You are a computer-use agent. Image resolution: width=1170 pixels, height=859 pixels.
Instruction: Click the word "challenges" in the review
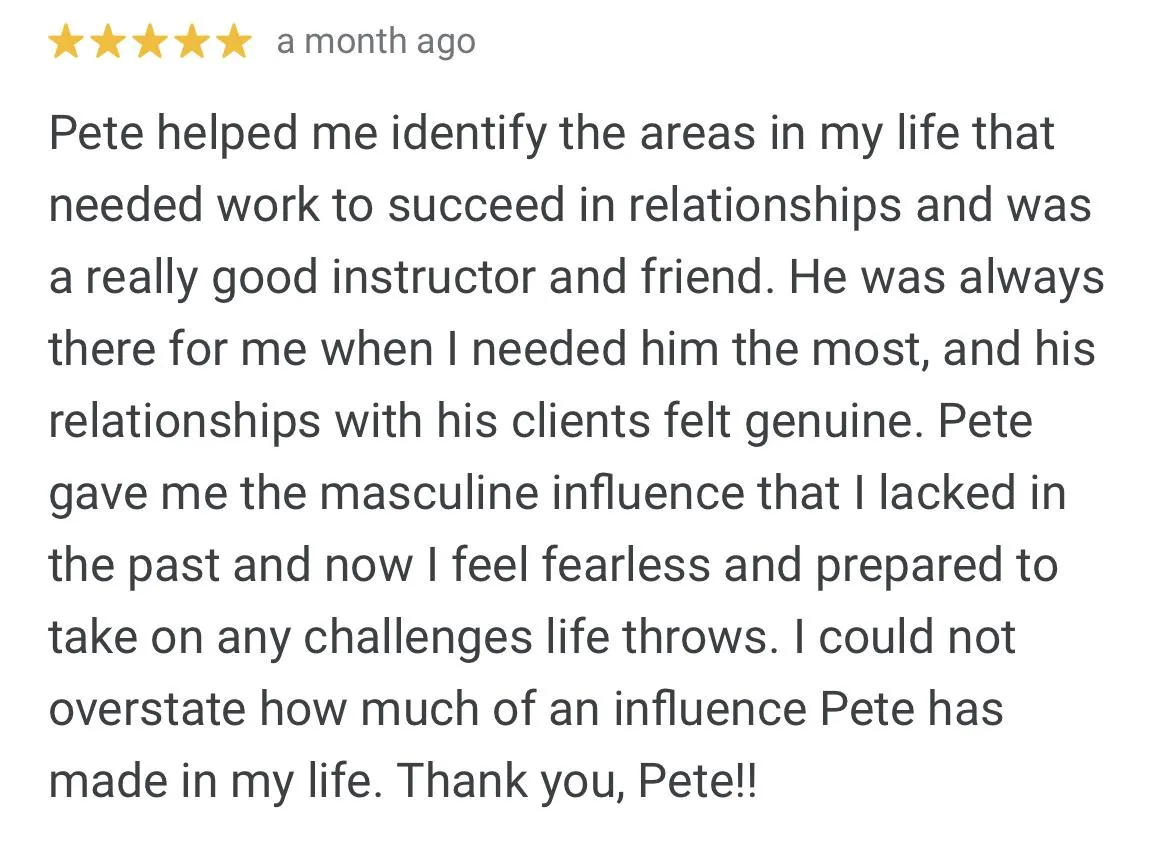[419, 639]
